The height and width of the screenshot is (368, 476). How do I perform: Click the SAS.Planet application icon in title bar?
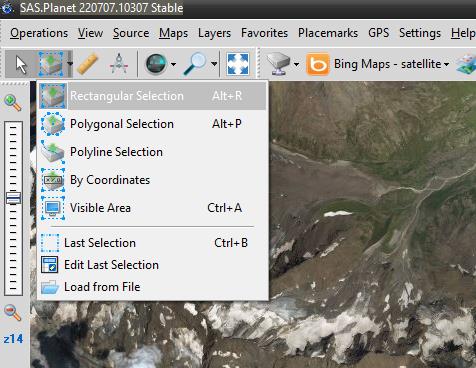pos(7,8)
